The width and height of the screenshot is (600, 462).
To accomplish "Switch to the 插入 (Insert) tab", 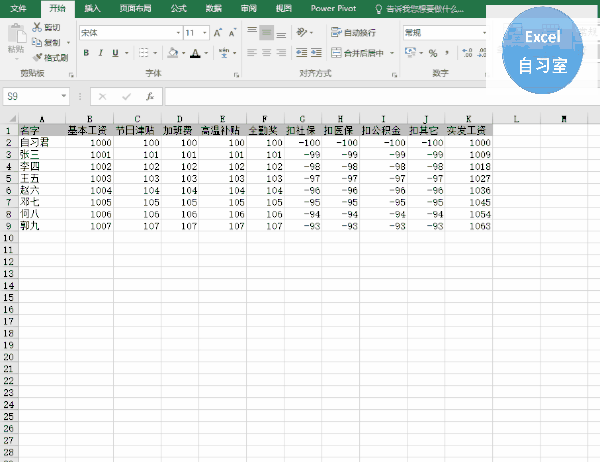I will coord(91,7).
